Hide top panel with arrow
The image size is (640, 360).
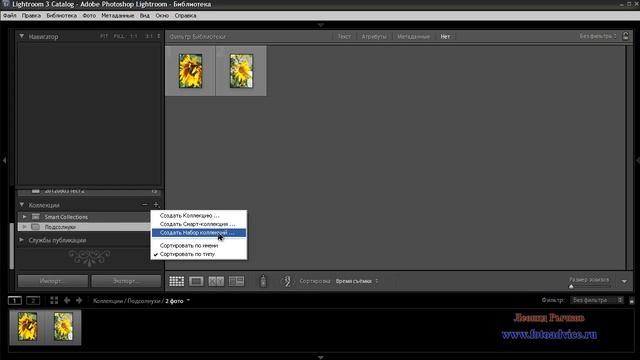click(x=320, y=25)
